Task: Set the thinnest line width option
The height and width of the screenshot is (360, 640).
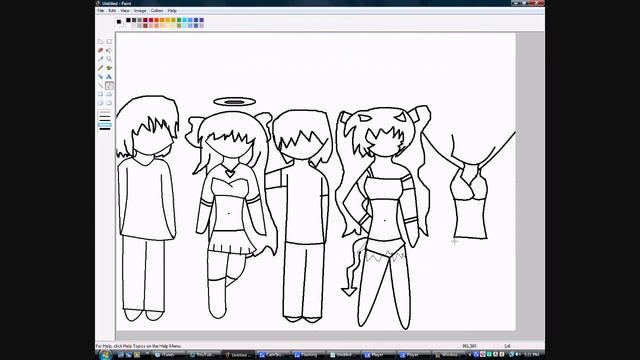Action: pyautogui.click(x=105, y=112)
